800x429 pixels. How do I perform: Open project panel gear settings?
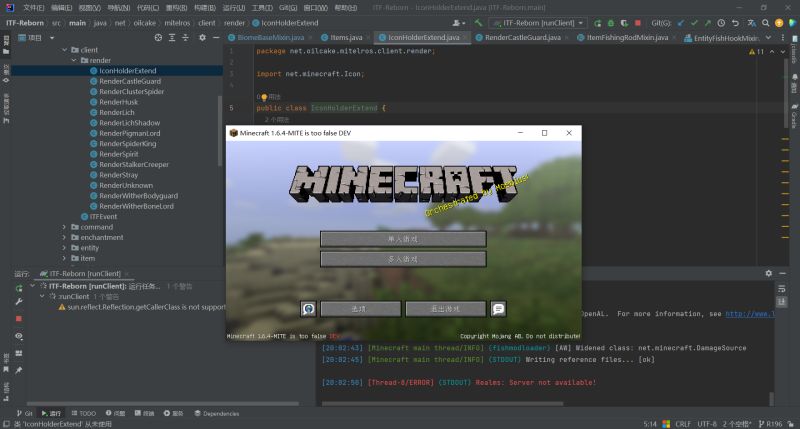click(203, 38)
